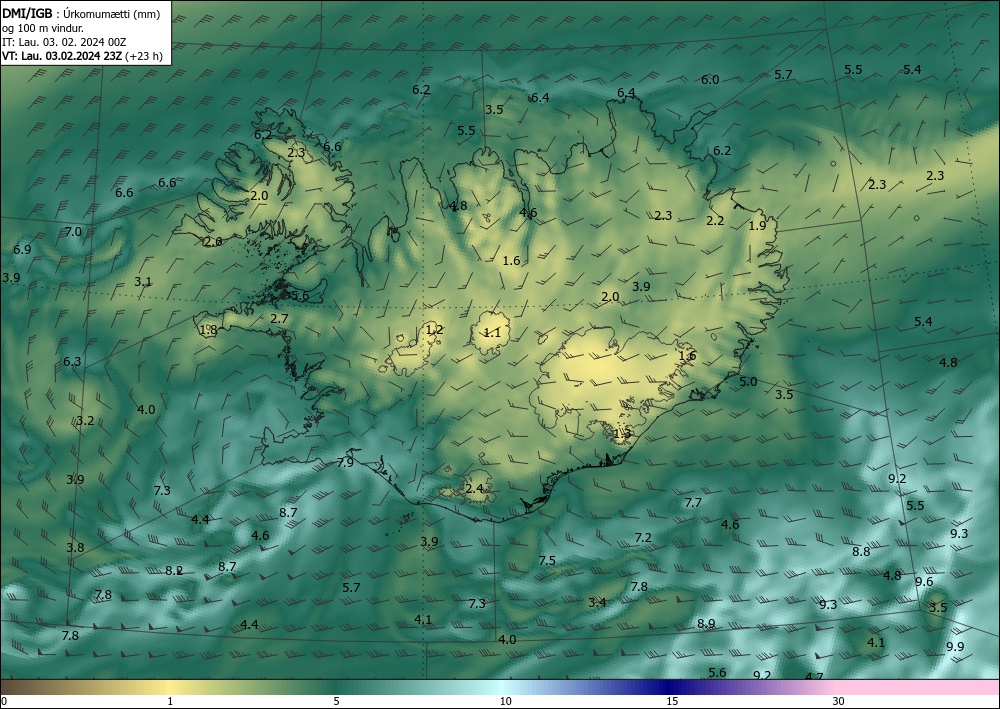Click the 1.1 value on the glacier
The image size is (1000, 709).
click(x=492, y=332)
